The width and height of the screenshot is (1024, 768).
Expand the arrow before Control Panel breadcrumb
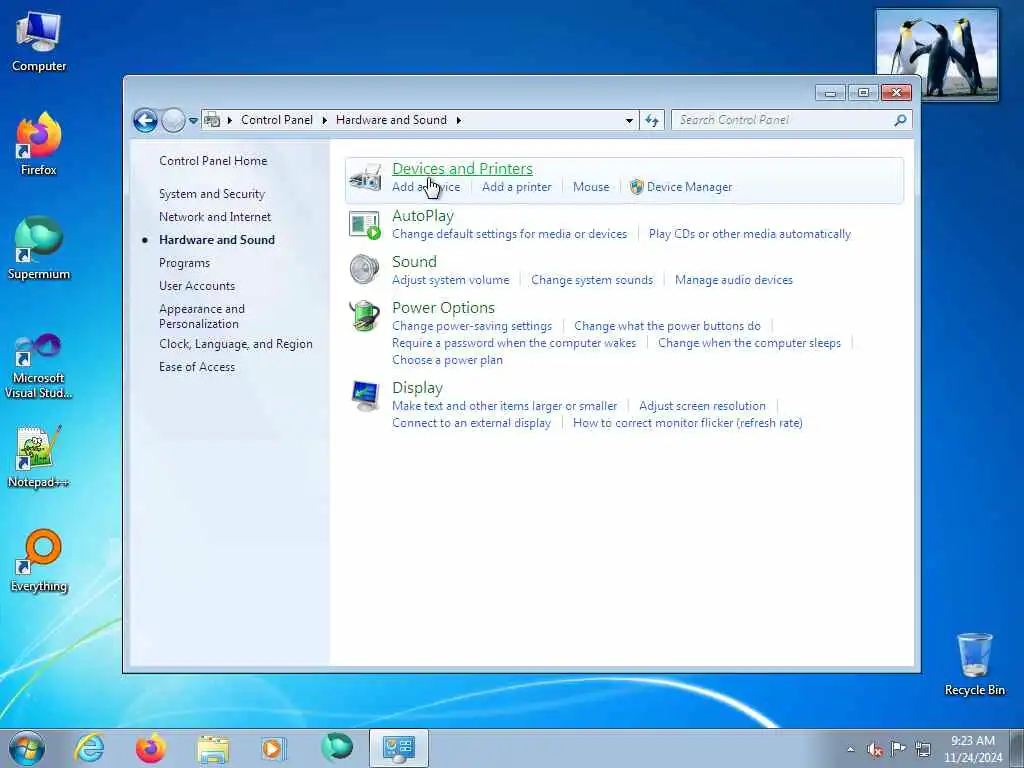tap(230, 120)
